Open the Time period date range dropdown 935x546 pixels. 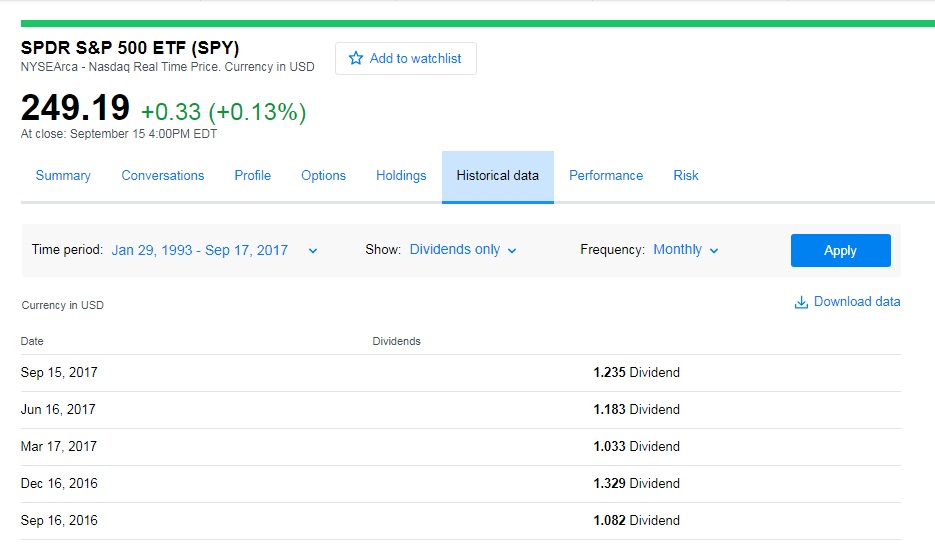tap(214, 250)
